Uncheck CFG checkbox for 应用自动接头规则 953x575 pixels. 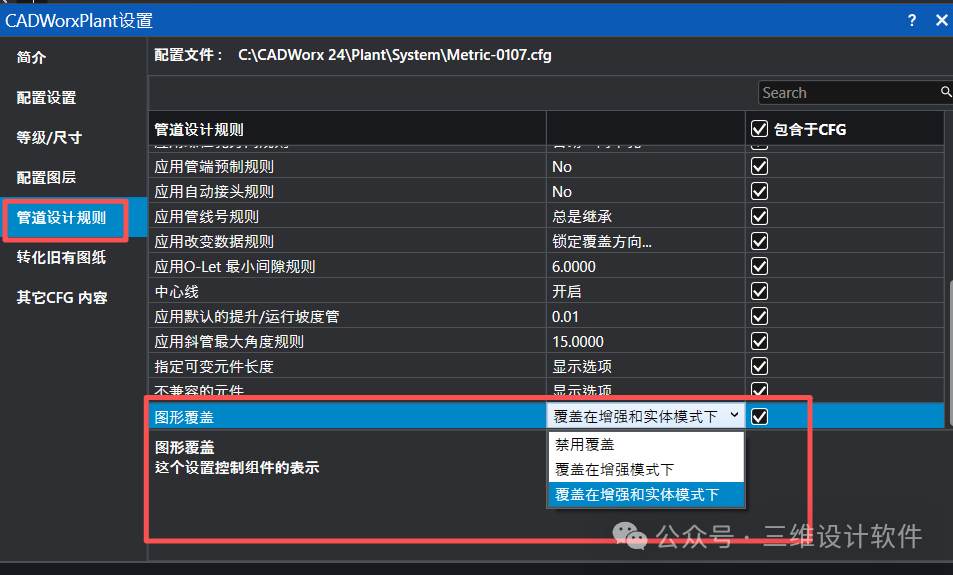click(759, 191)
